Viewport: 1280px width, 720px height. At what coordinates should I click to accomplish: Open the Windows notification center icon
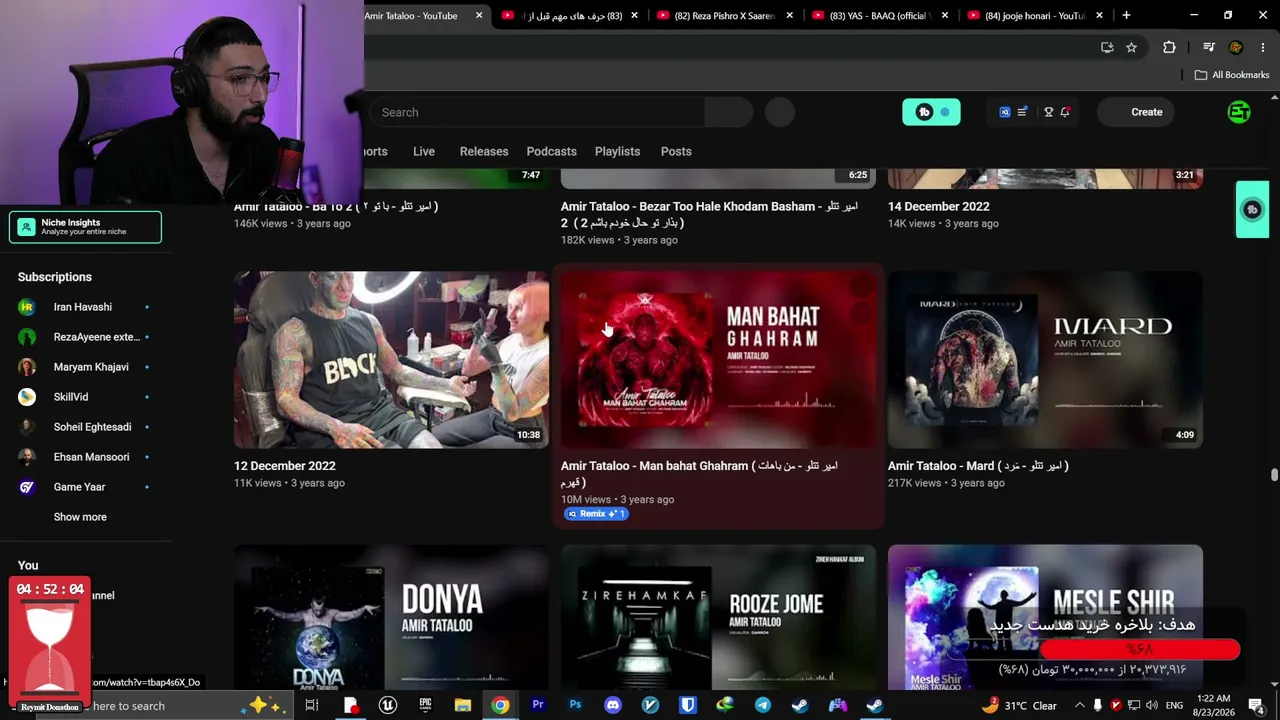click(x=1257, y=705)
